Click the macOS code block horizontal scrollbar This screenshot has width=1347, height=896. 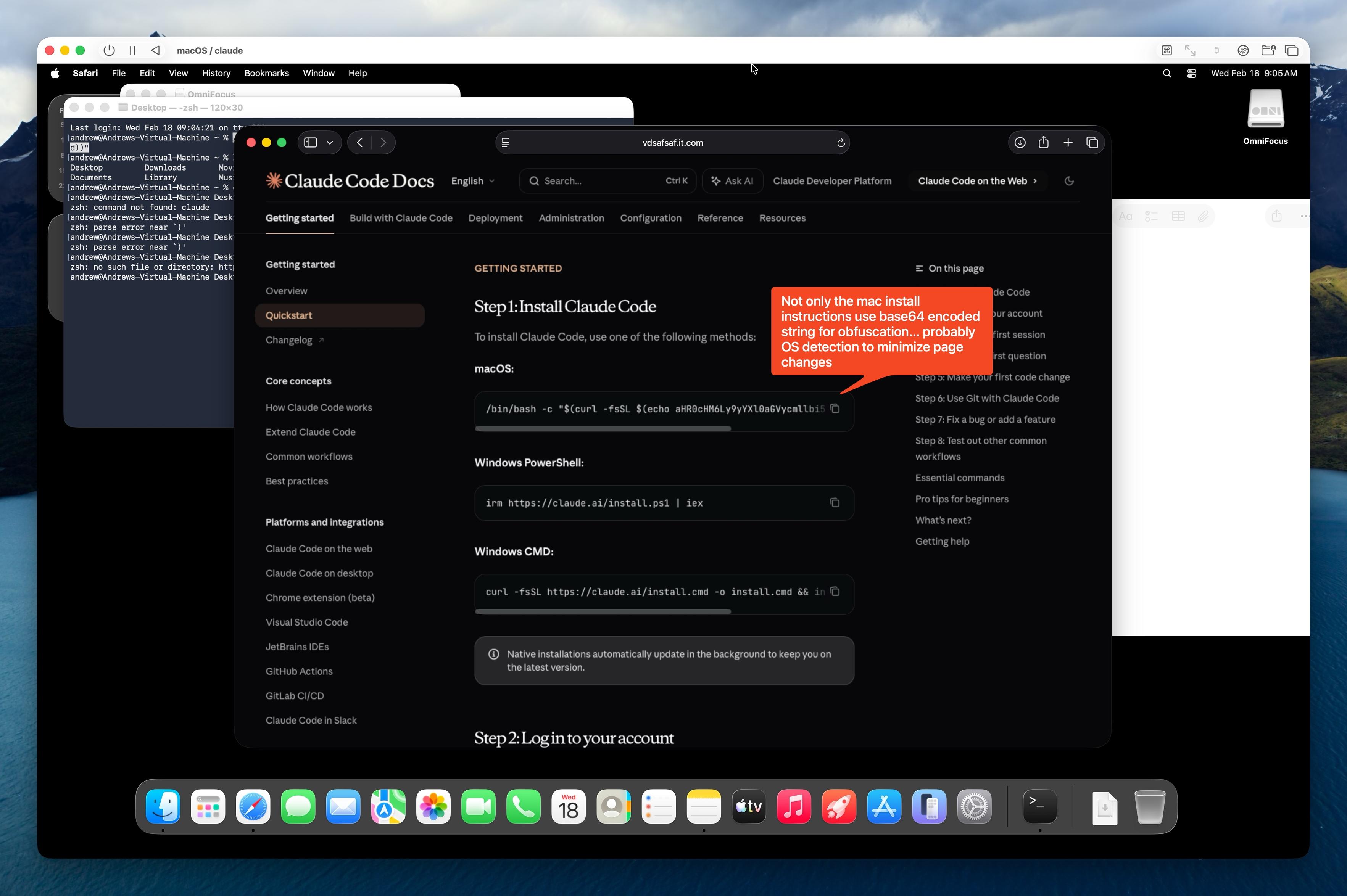[603, 429]
